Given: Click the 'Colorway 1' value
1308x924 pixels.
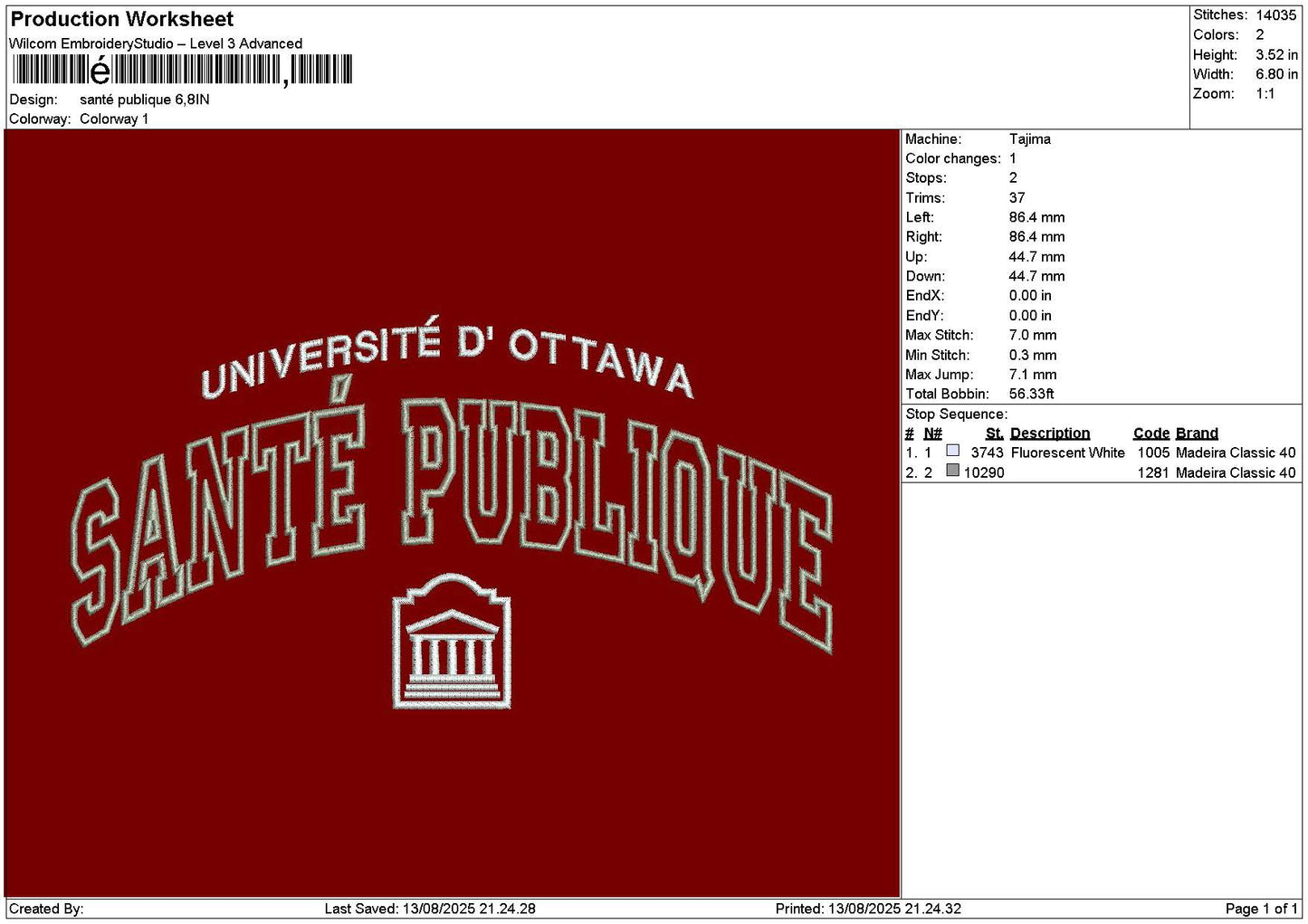Looking at the screenshot, I should tap(114, 119).
